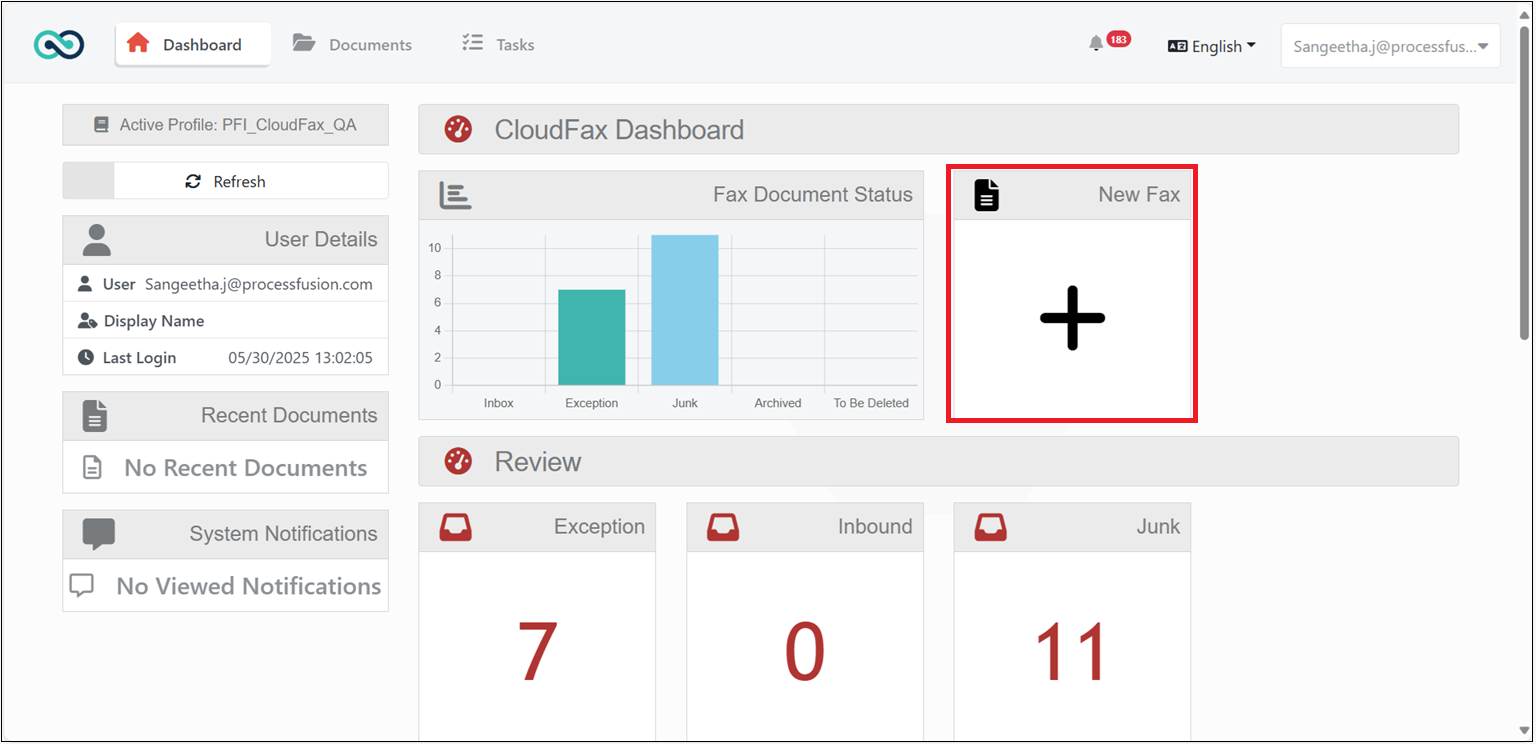
Task: Click the Exception inbox tray icon
Action: [456, 527]
